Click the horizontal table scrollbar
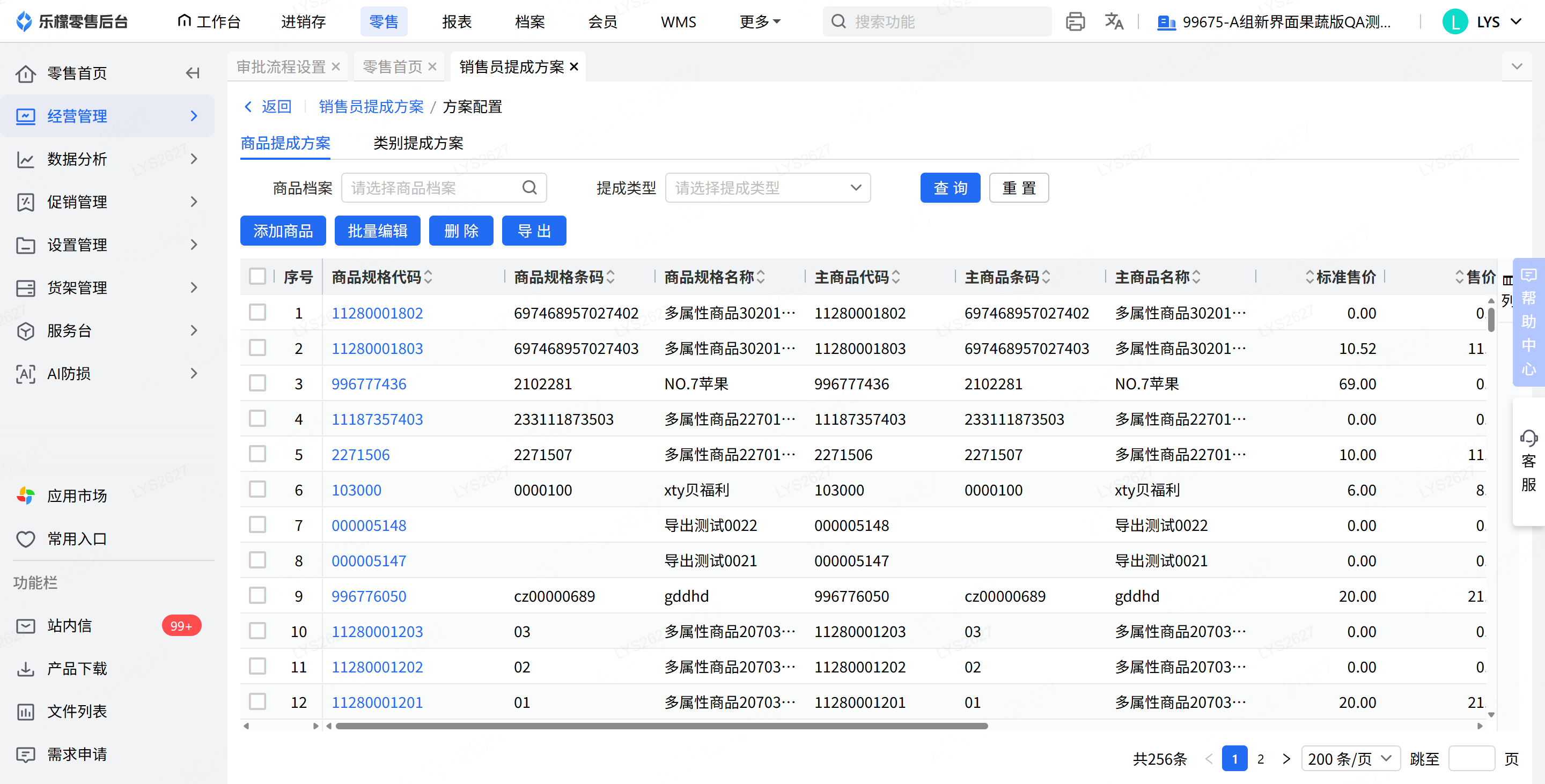The image size is (1545, 784). coord(661,726)
